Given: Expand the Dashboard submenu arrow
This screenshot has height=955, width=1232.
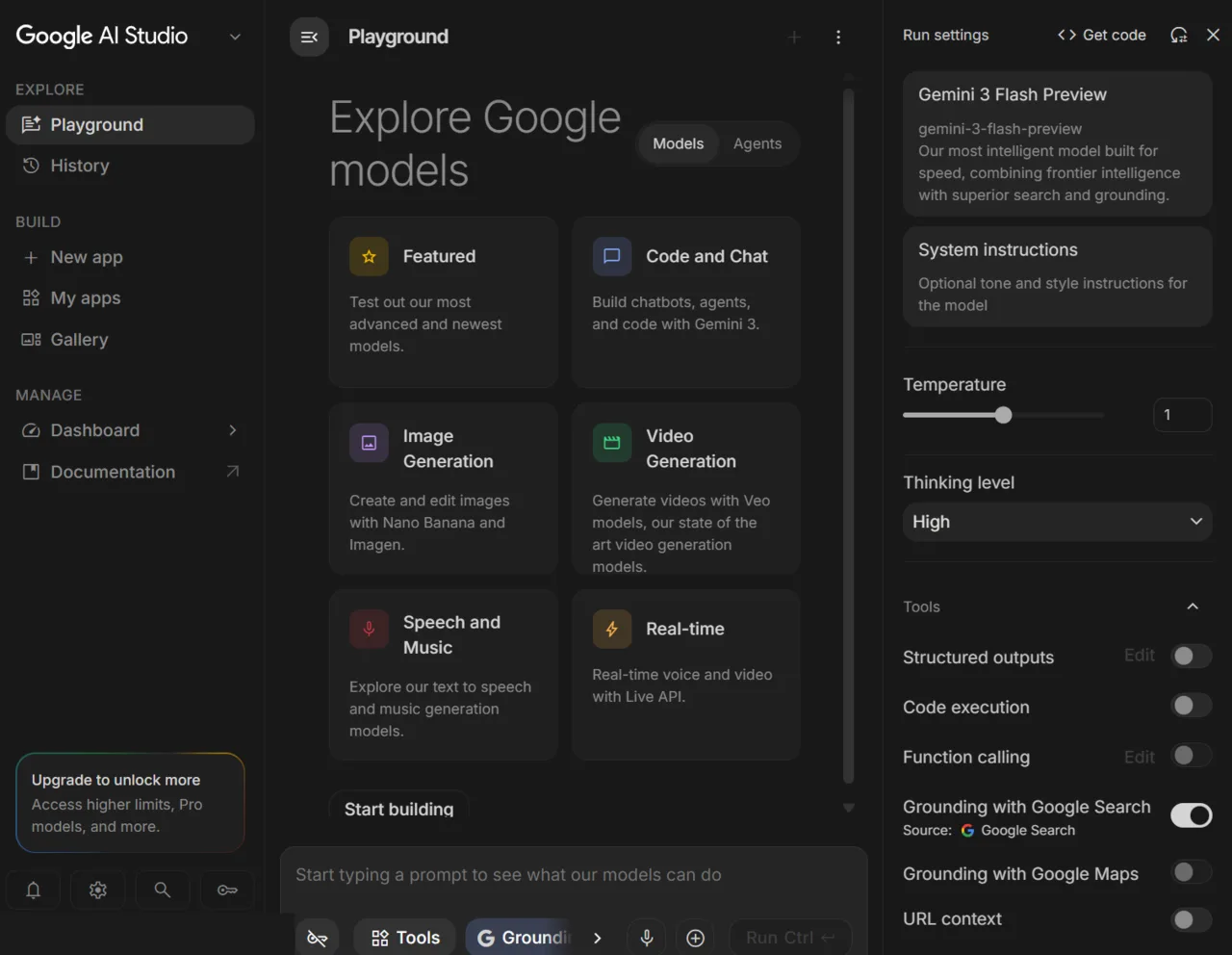Looking at the screenshot, I should [x=232, y=430].
